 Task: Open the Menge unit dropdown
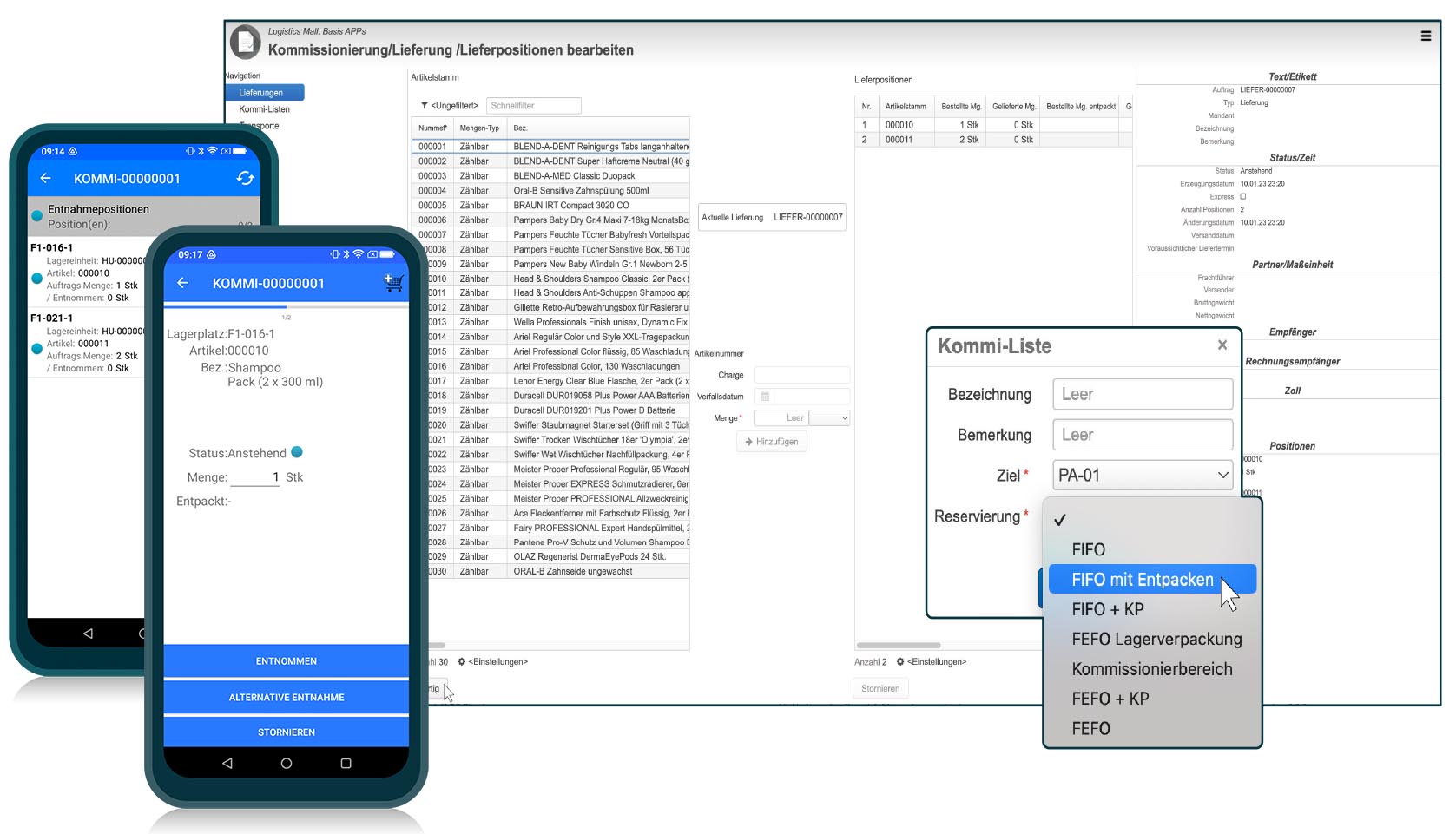coord(829,418)
